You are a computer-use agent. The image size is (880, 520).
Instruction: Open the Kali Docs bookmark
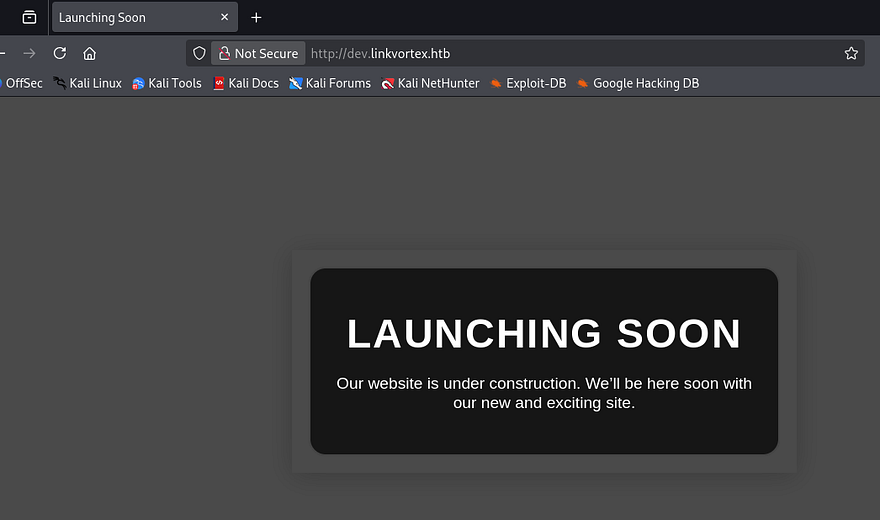[x=246, y=83]
